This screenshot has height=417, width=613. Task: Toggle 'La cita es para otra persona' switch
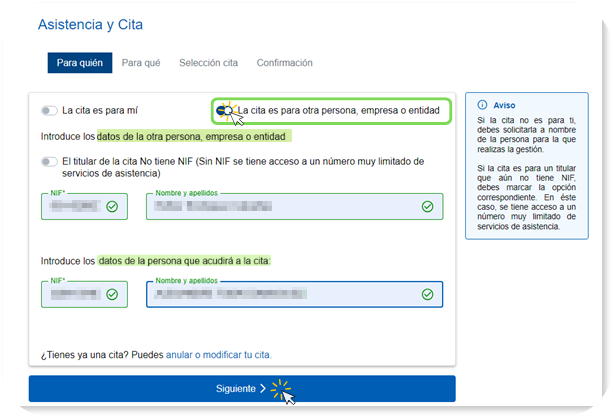(223, 111)
